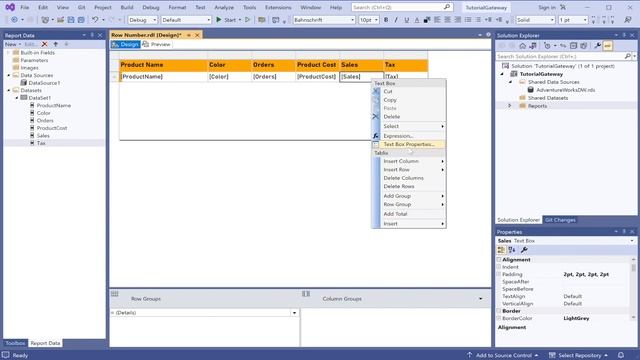Click the Properties panel vertical scrollbar

tap(633, 288)
